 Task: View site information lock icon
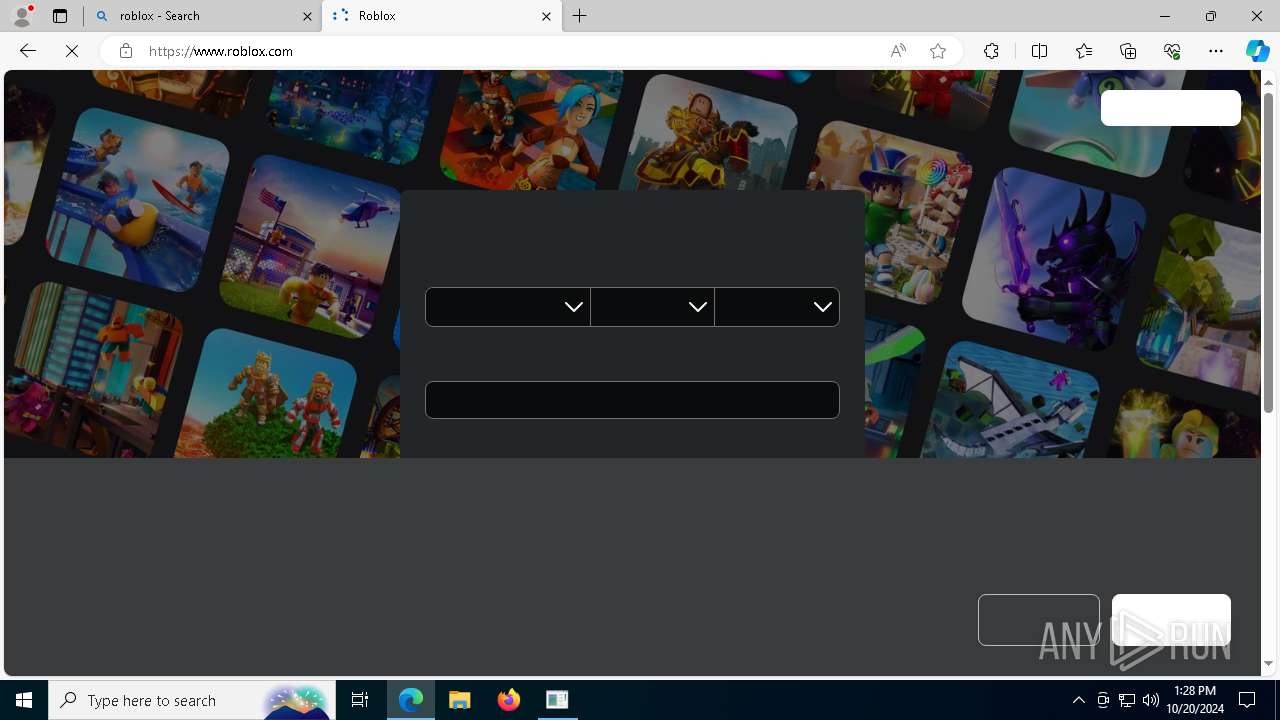[126, 51]
